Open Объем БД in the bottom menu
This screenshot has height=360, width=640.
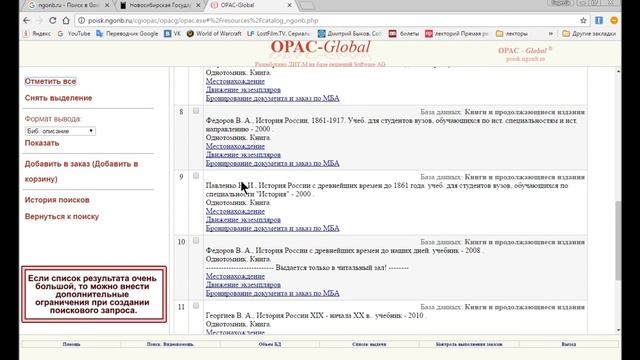pos(270,344)
